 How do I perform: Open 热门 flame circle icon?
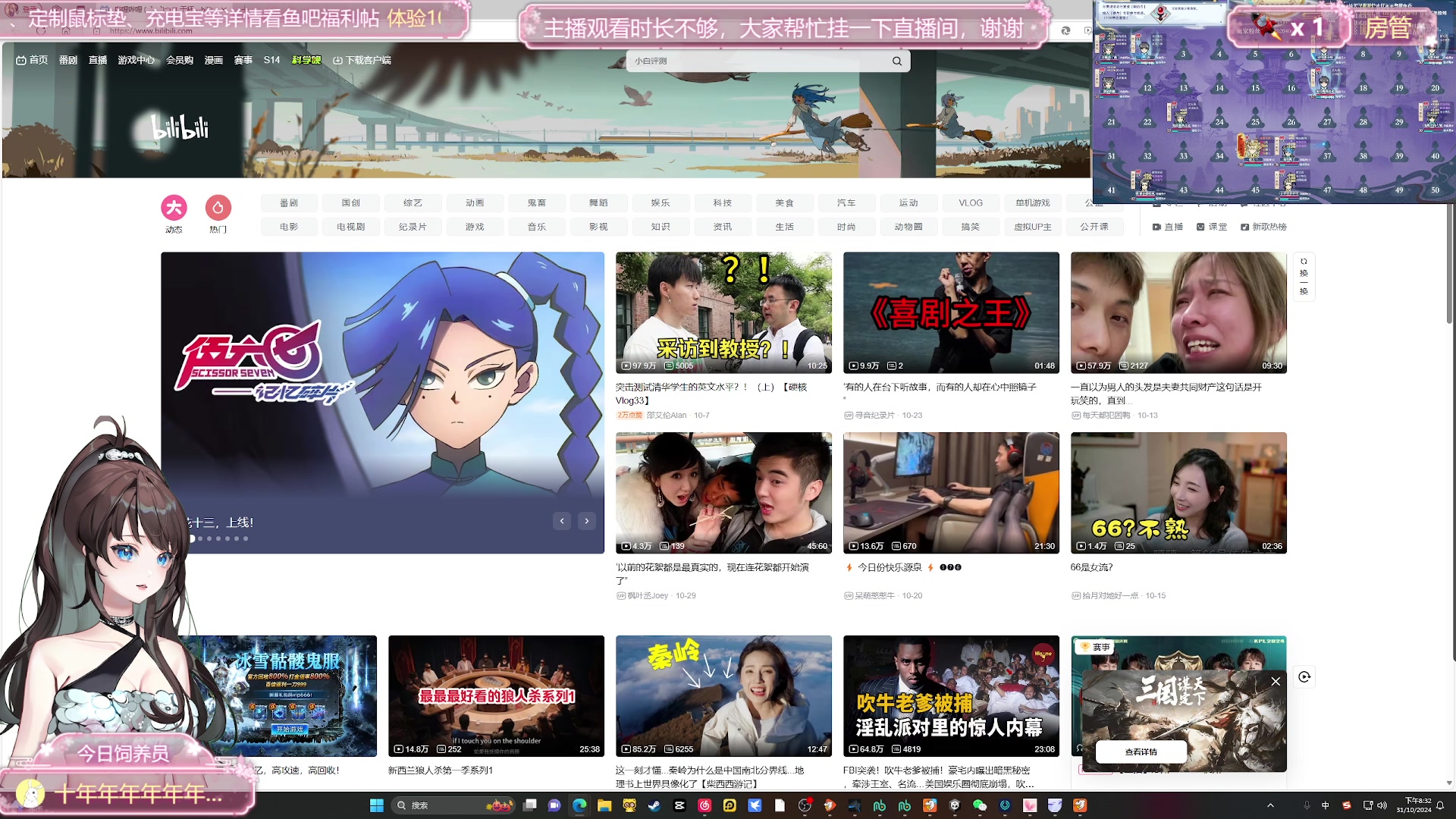218,208
